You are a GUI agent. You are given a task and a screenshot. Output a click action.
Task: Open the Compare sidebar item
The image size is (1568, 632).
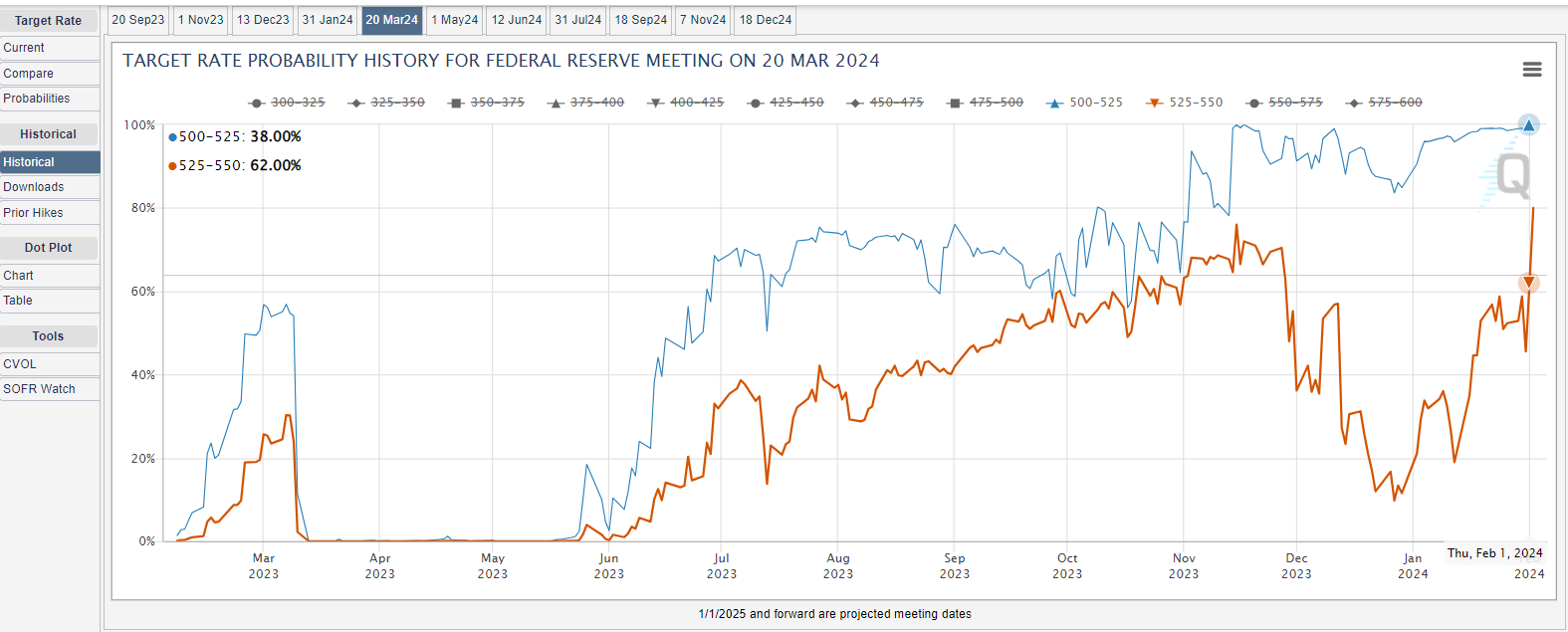point(28,74)
